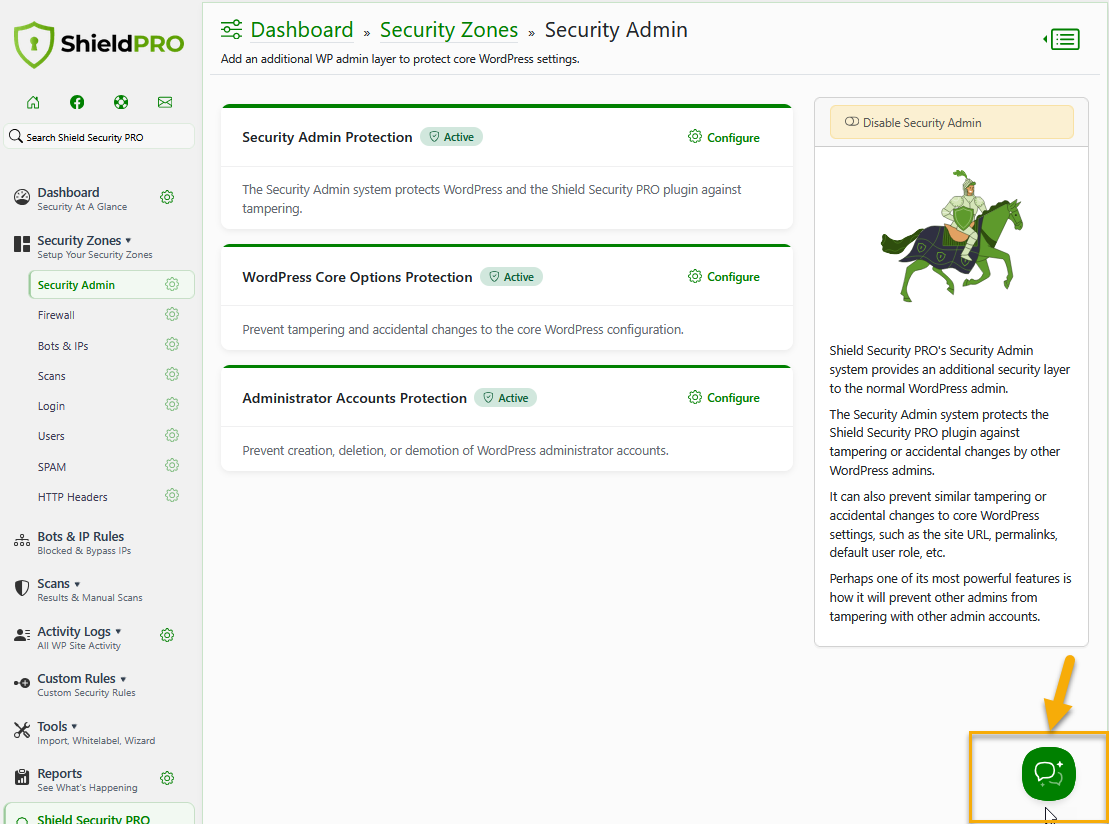Click Disable Security Admin toggle button

pos(951,122)
